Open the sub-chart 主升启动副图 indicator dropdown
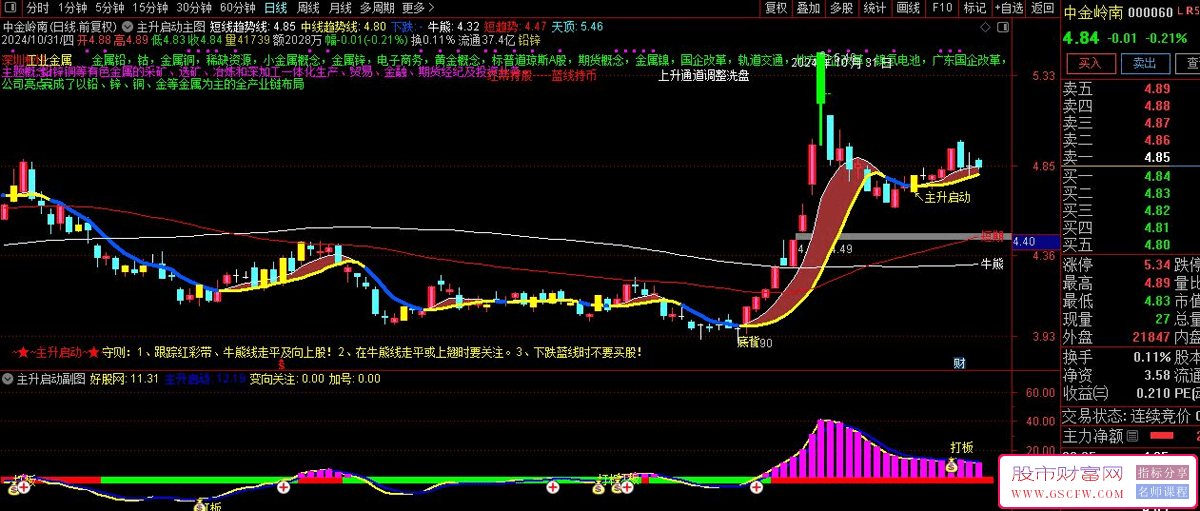Viewport: 1200px width, 511px height. [9, 379]
